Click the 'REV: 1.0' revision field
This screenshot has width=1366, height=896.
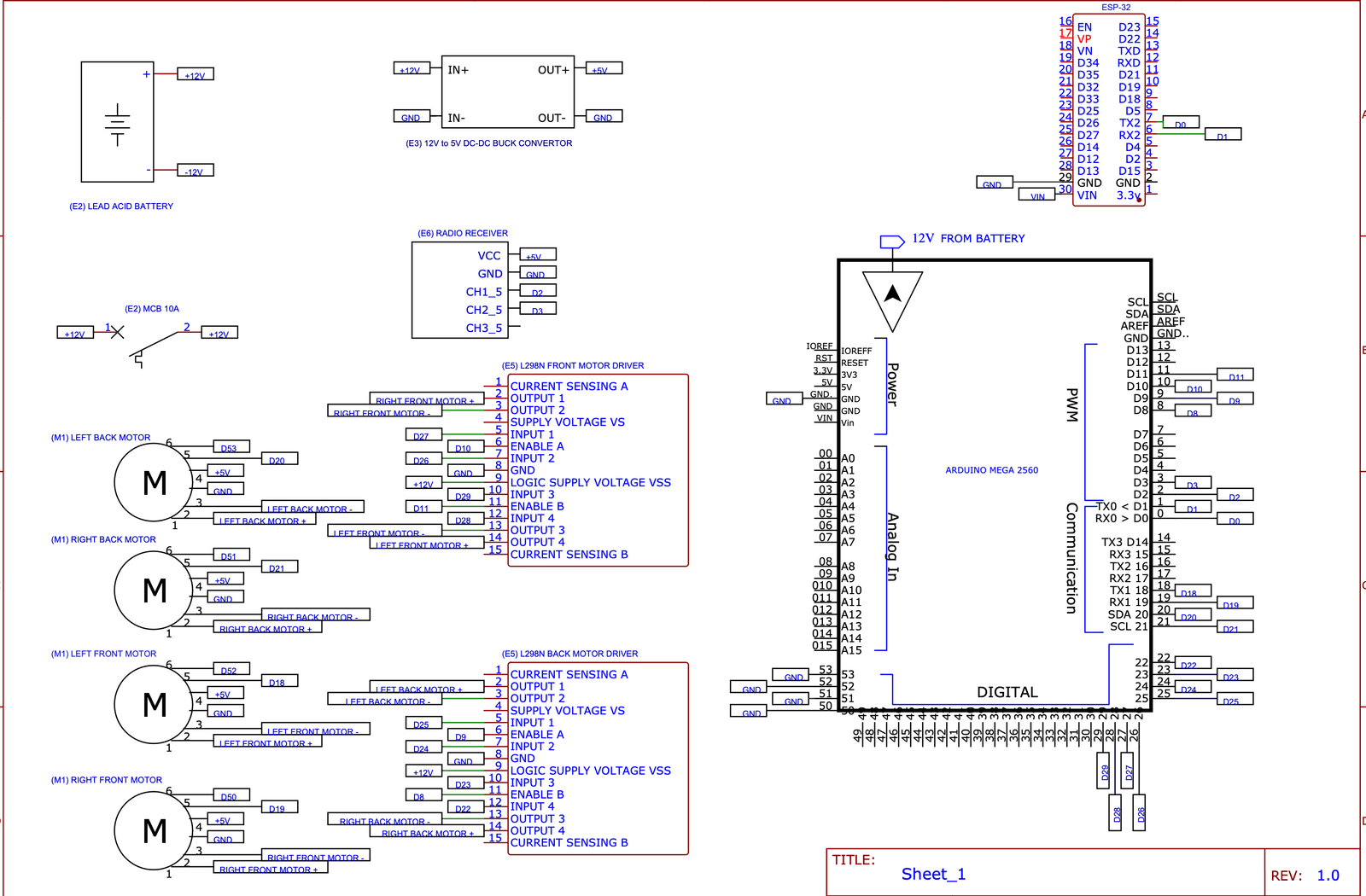click(1305, 876)
